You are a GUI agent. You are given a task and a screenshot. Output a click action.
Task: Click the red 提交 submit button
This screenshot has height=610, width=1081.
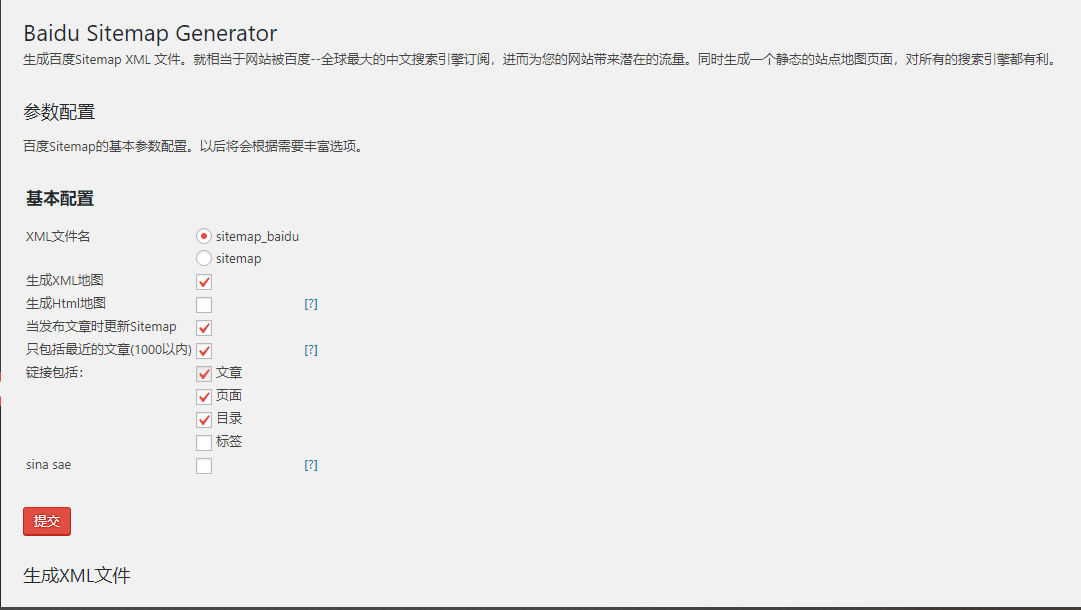47,521
